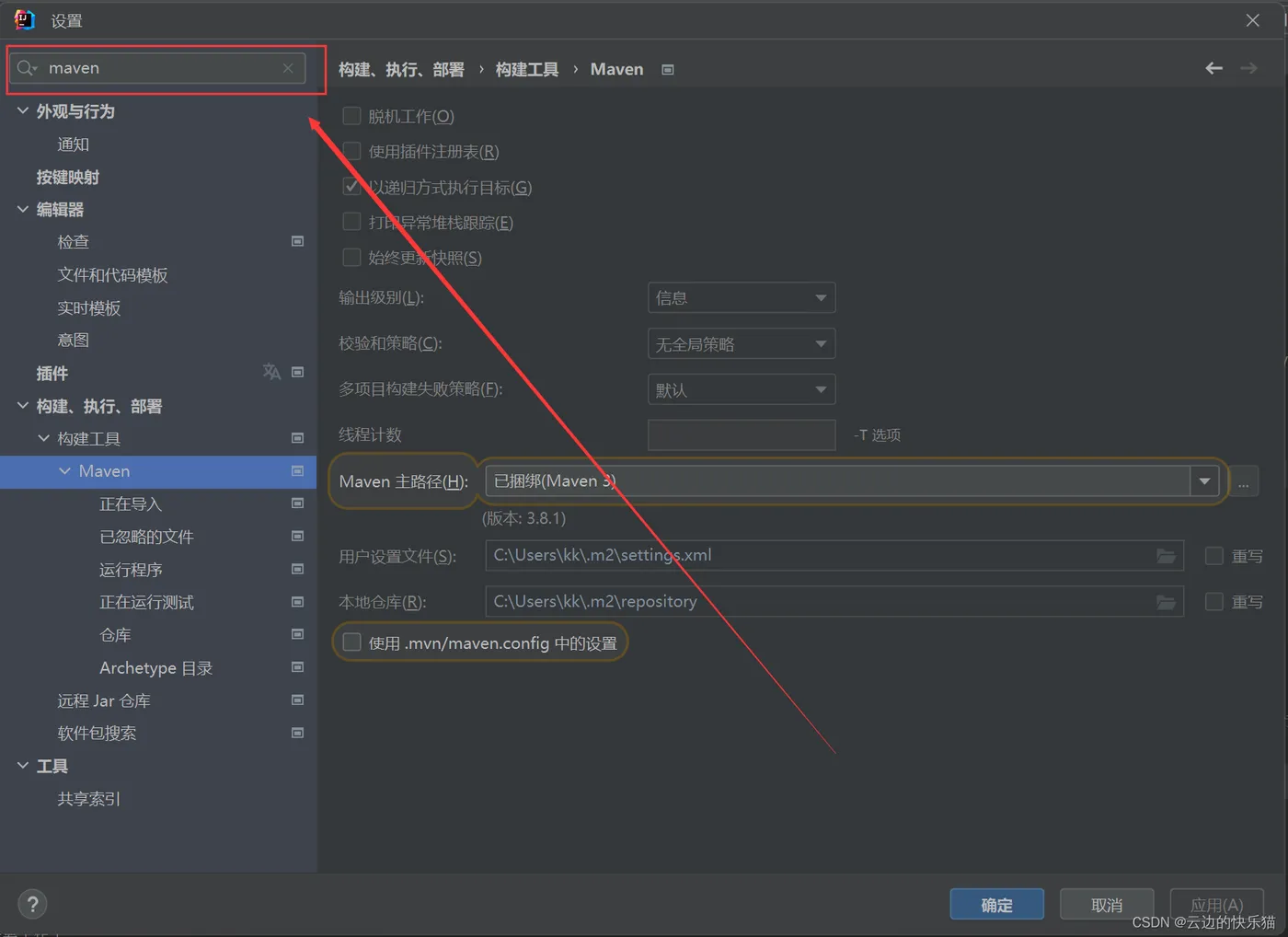The width and height of the screenshot is (1288, 937).
Task: Click project-level icon beside Maven breadcrumb
Action: point(668,70)
